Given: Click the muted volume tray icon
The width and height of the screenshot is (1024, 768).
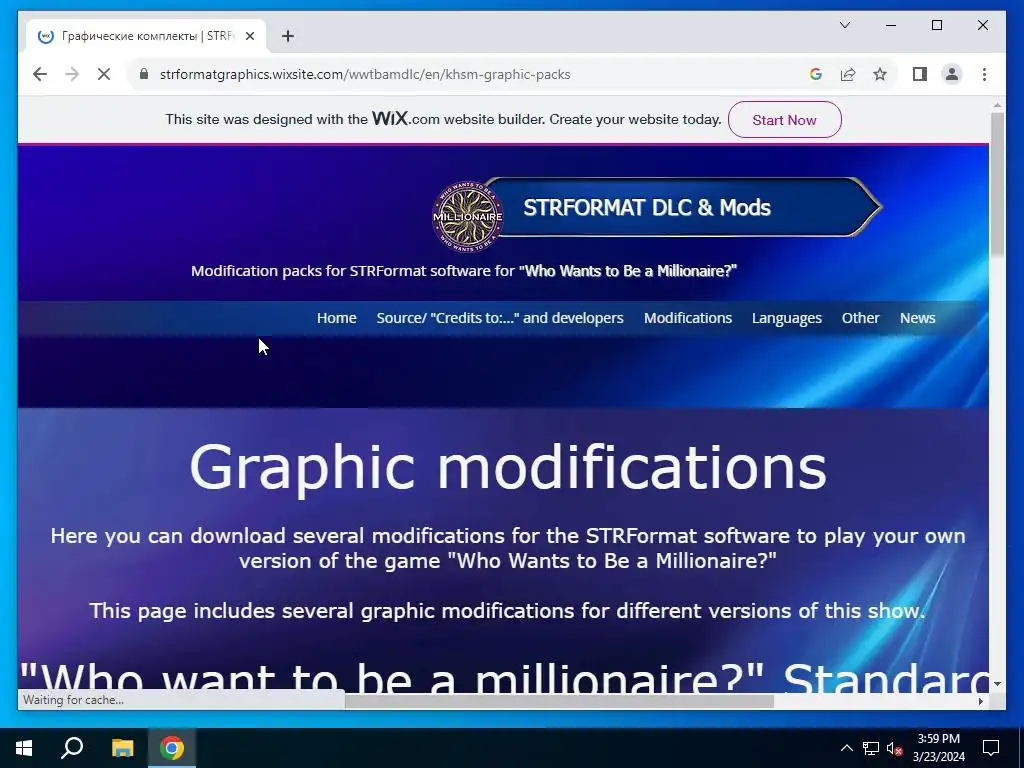Looking at the screenshot, I should [894, 748].
